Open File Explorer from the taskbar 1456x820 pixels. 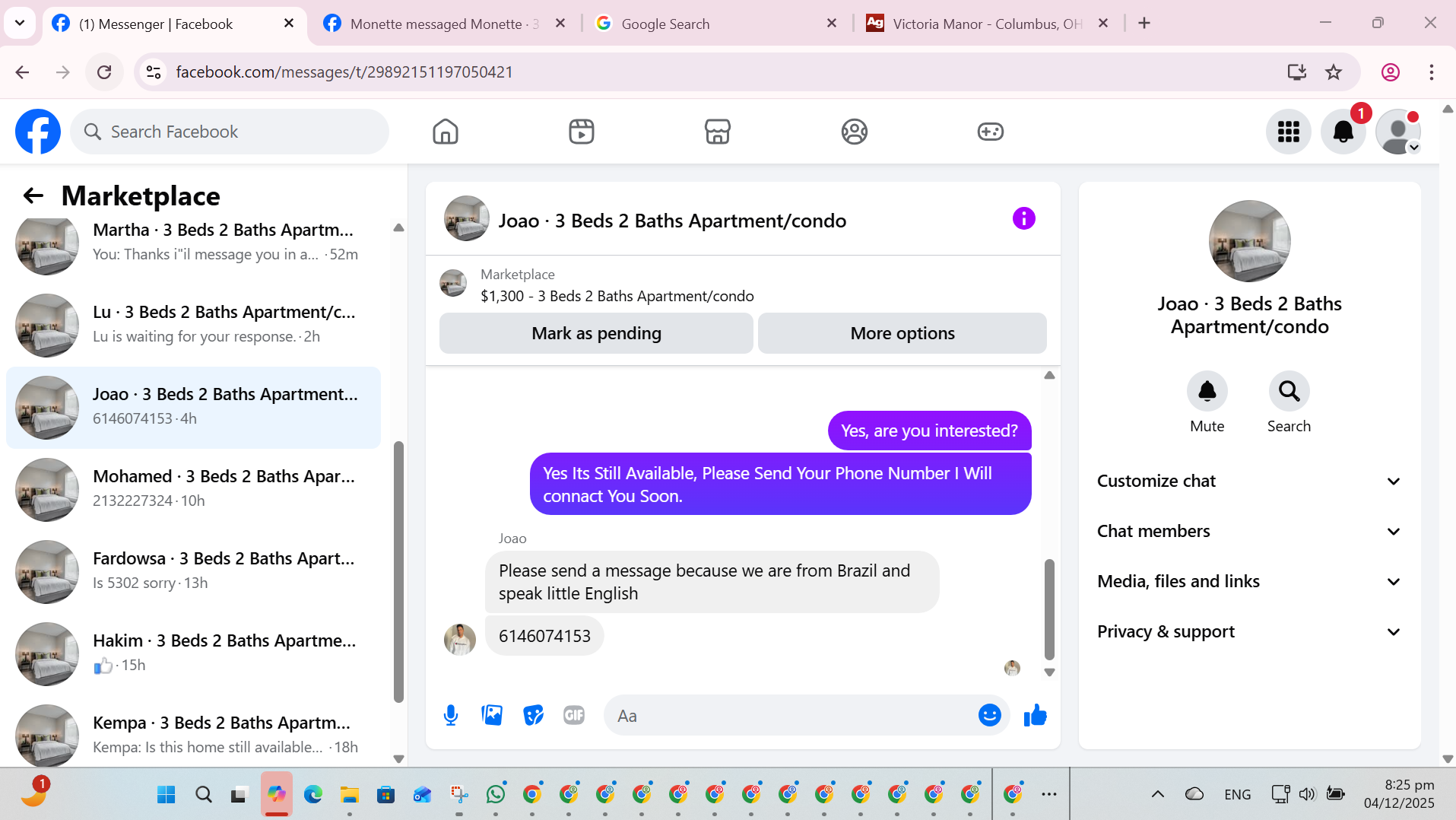350,794
